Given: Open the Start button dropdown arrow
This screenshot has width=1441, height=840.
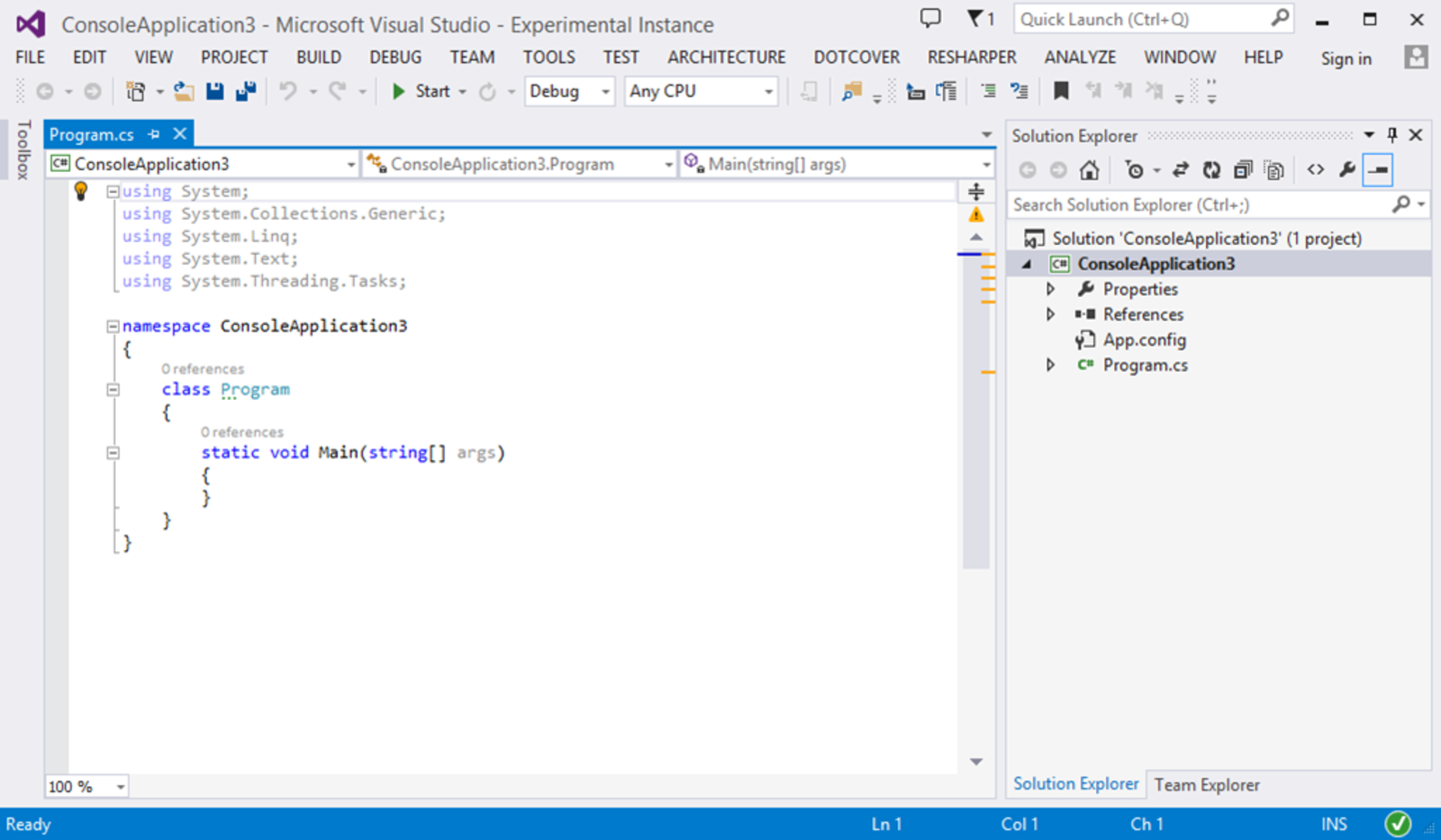Looking at the screenshot, I should click(x=463, y=91).
